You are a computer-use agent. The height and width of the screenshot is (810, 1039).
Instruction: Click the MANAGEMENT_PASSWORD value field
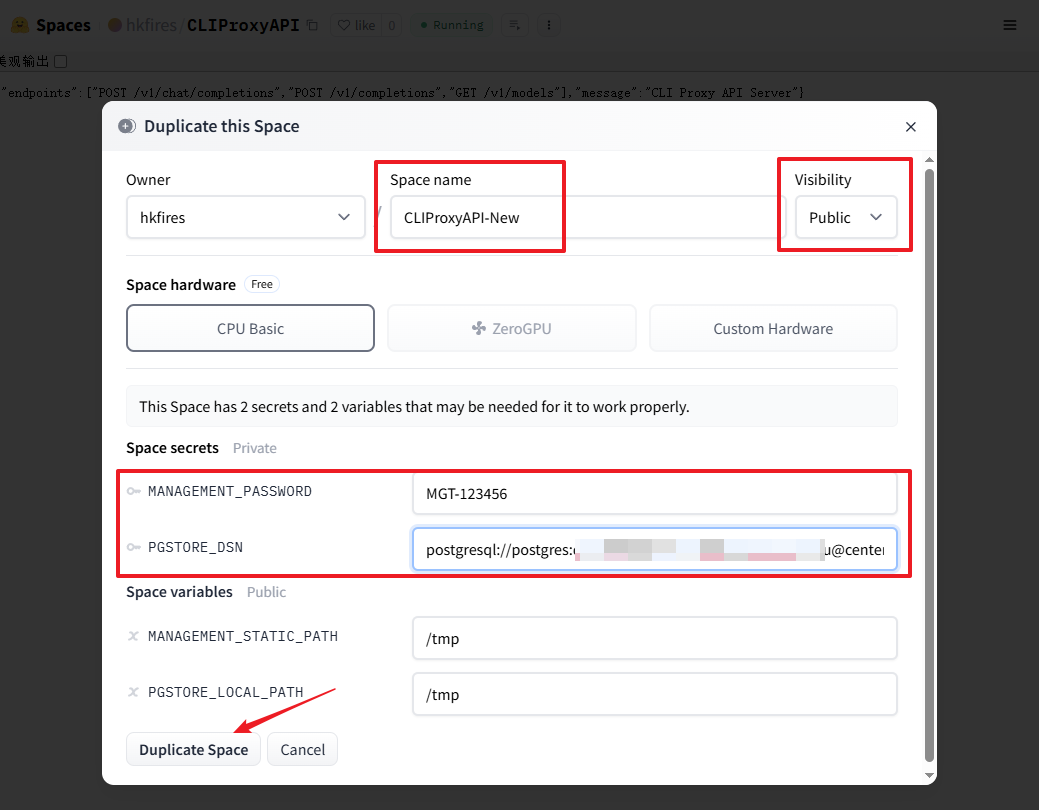coord(654,493)
